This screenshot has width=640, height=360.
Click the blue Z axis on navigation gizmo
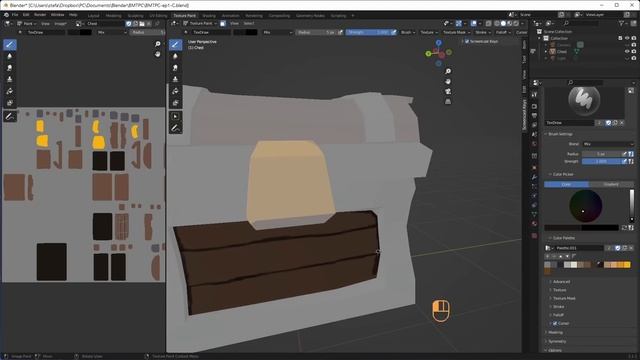438,43
